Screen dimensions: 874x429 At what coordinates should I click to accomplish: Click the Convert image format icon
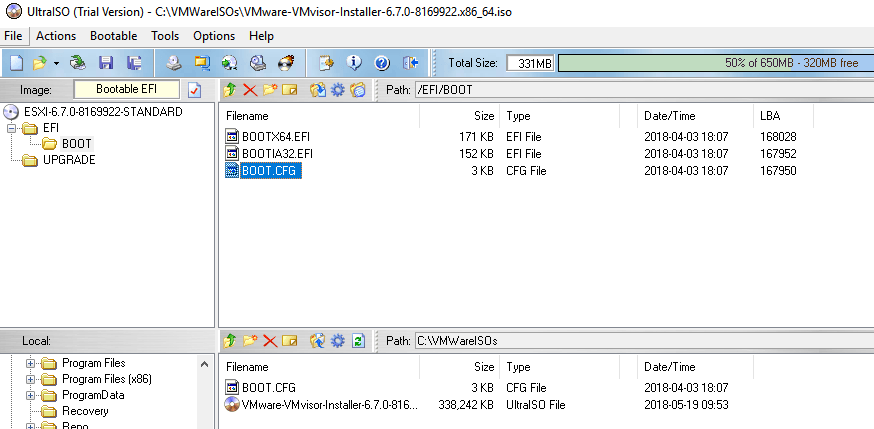click(x=202, y=63)
